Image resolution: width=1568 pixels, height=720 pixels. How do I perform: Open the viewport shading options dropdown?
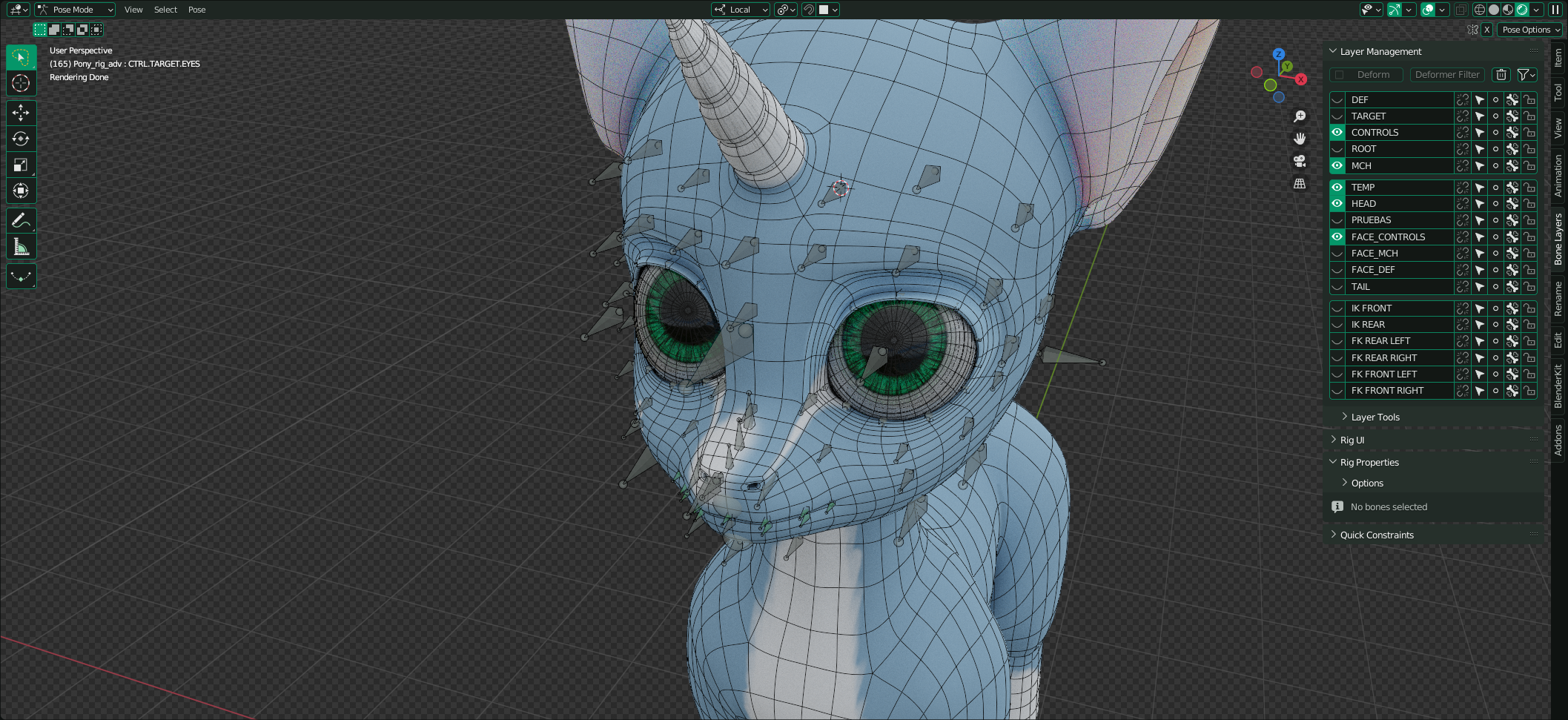point(1536,10)
